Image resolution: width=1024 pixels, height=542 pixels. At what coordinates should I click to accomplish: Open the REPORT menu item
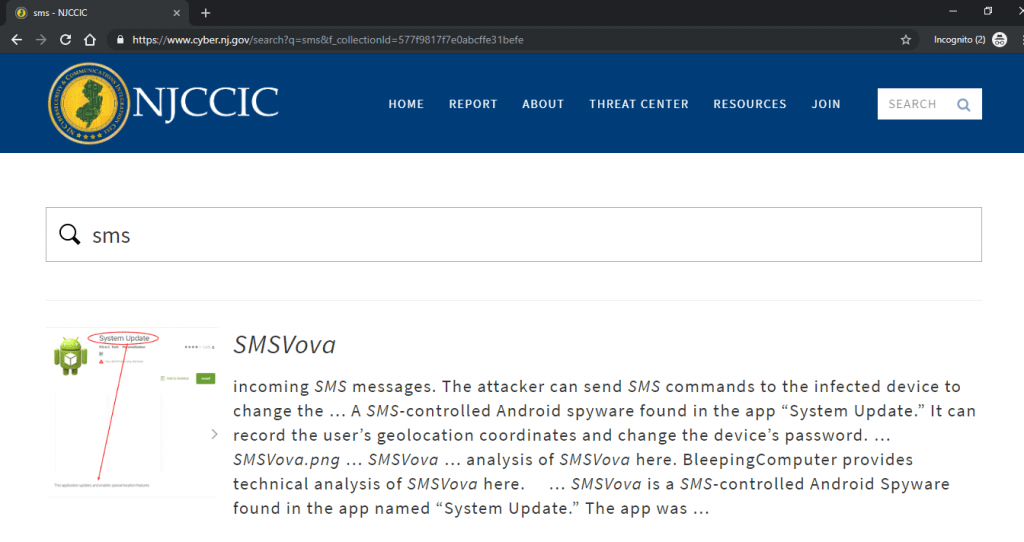point(473,104)
